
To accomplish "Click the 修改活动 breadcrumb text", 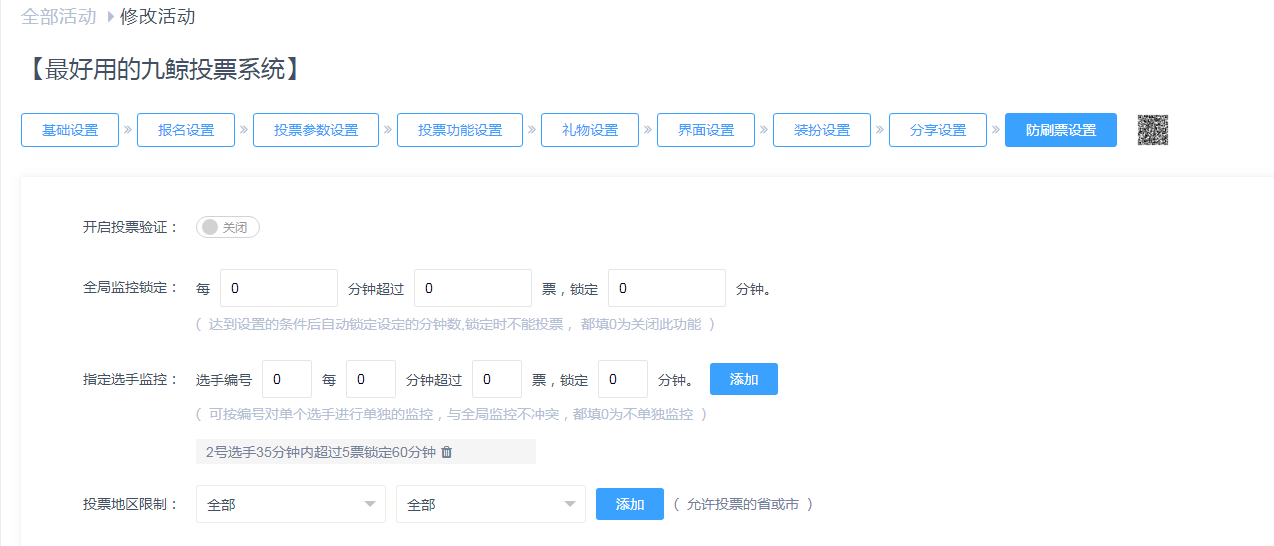I will [x=158, y=16].
